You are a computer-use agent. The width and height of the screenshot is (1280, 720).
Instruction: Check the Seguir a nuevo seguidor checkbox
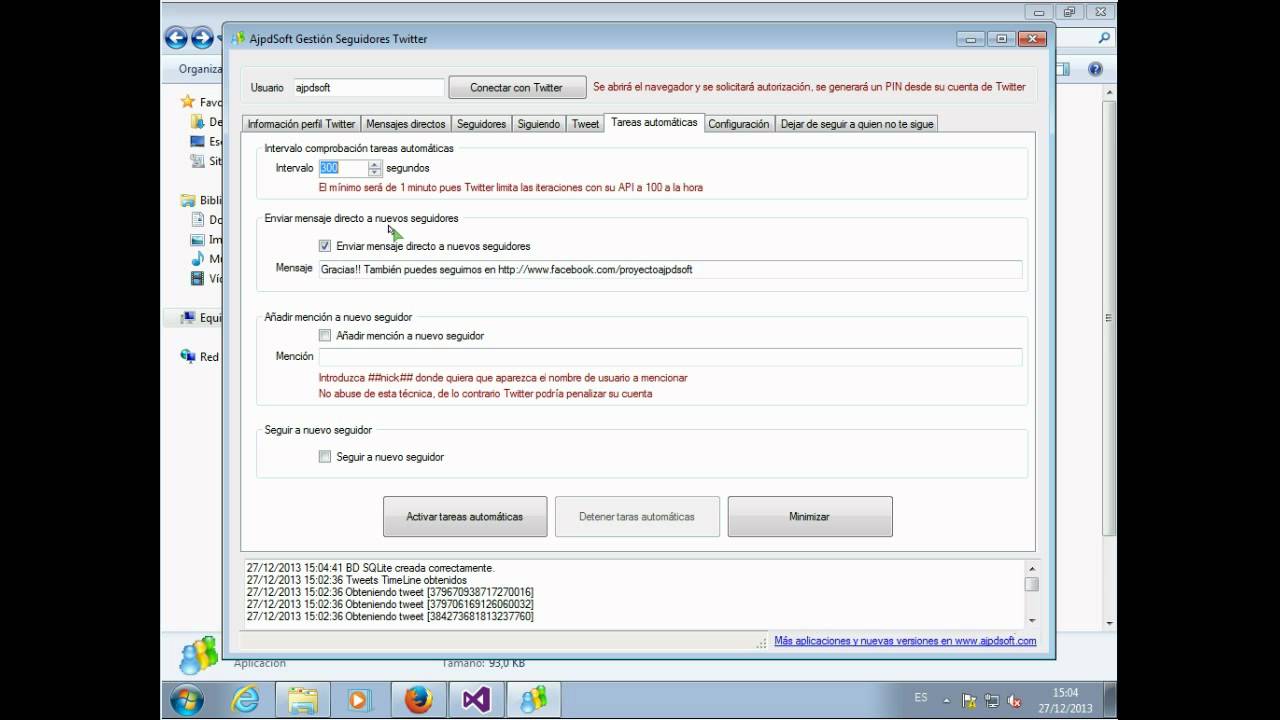coord(325,457)
